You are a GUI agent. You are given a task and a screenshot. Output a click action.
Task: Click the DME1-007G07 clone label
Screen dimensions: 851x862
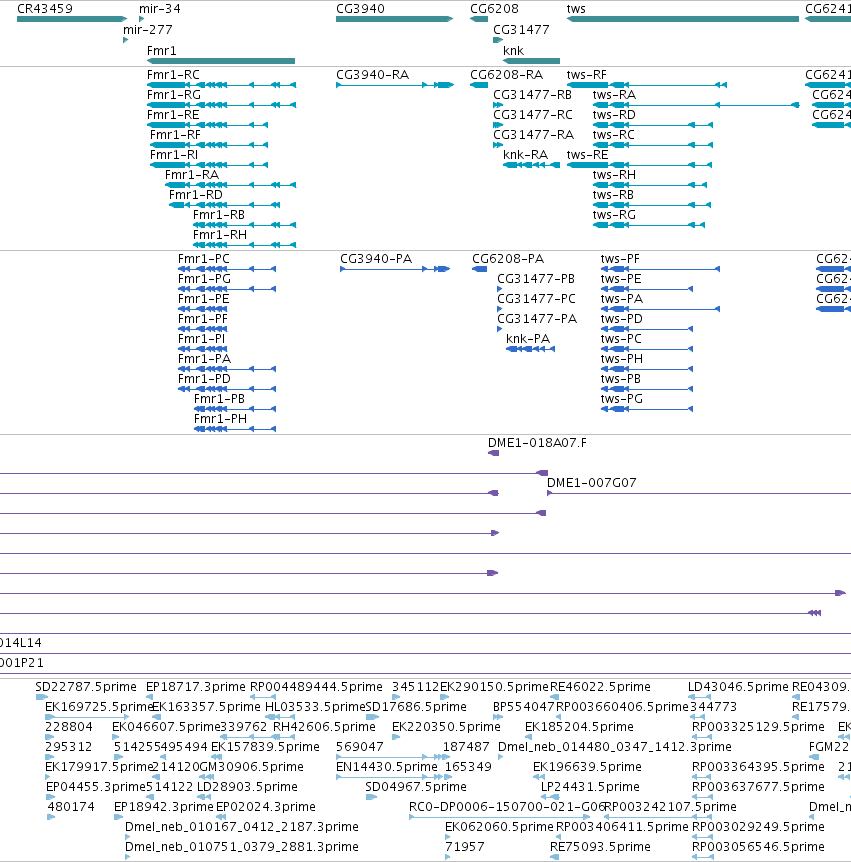592,483
